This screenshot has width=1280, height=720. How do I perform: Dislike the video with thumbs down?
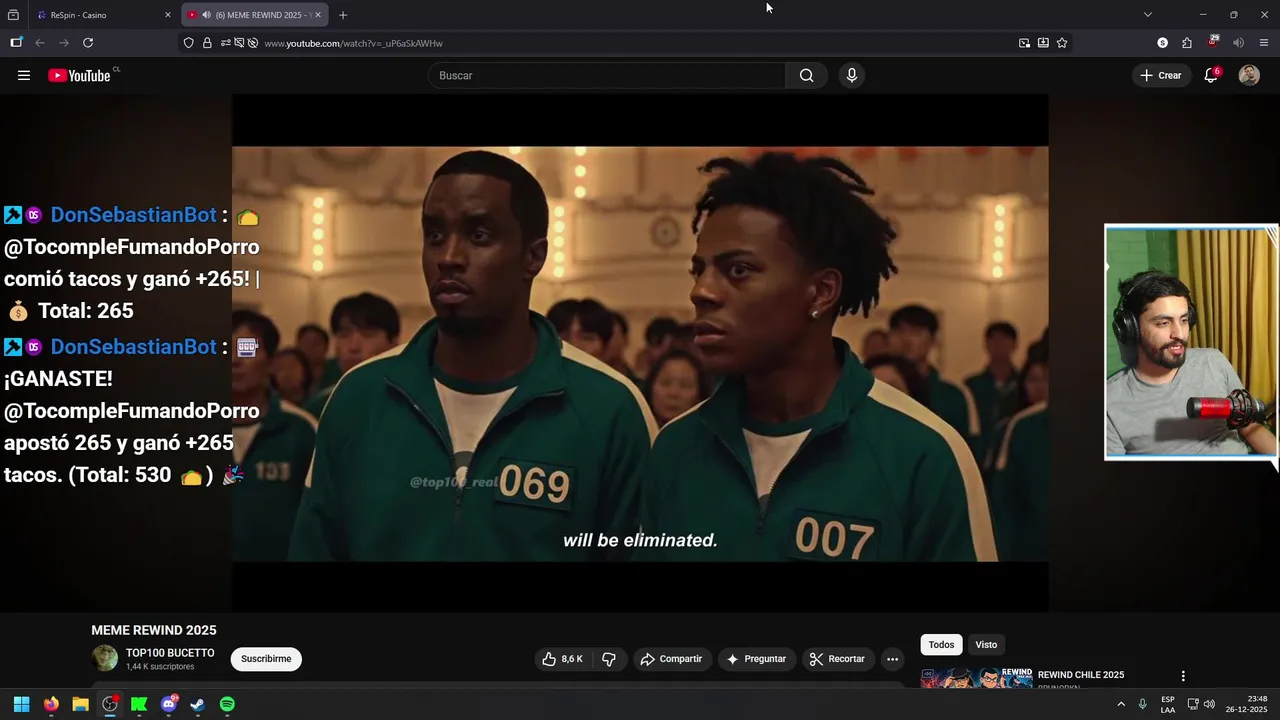(x=608, y=659)
